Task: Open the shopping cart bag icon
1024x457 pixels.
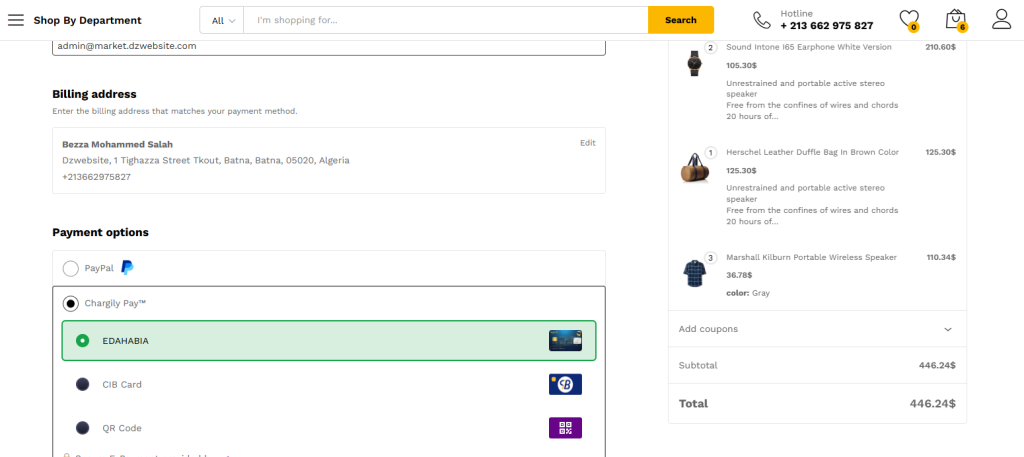Action: click(x=955, y=19)
